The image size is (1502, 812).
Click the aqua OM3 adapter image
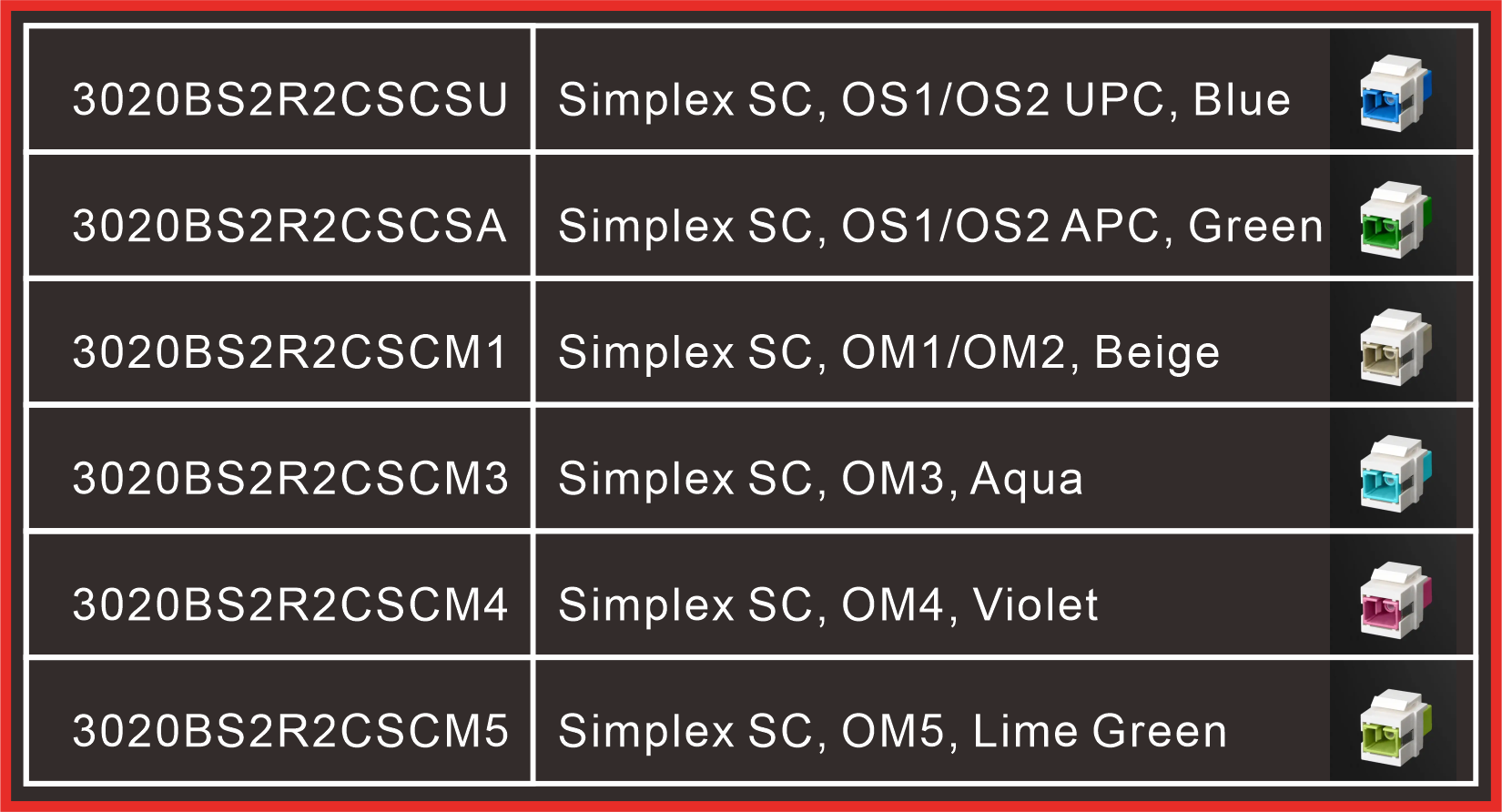1395,472
